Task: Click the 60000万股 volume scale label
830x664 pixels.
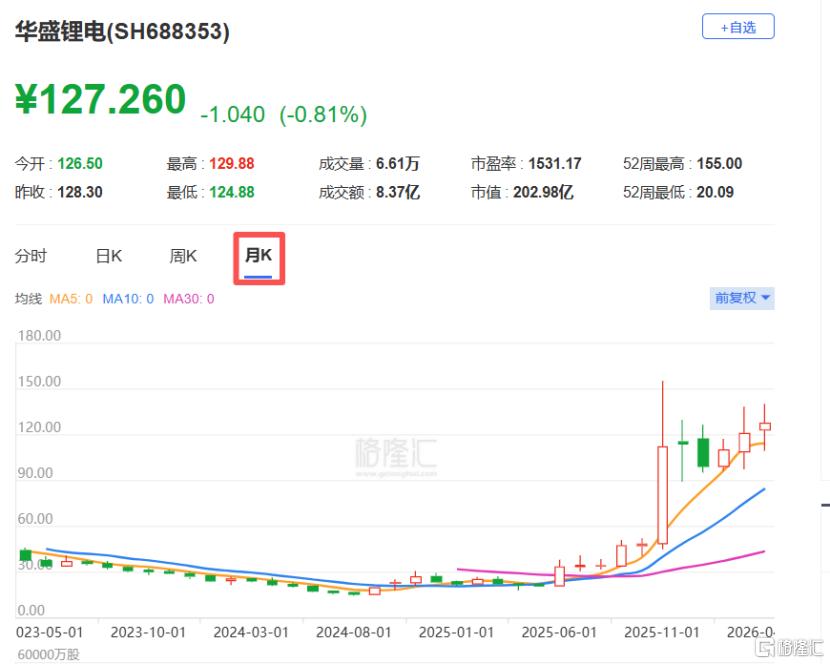Action: pos(48,654)
